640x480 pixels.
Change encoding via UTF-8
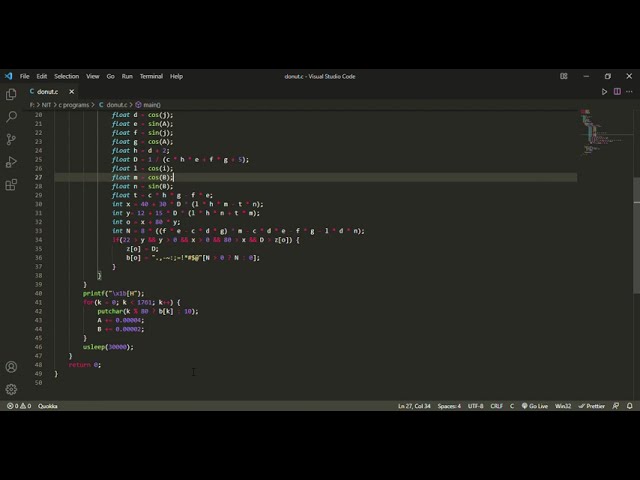(476, 406)
